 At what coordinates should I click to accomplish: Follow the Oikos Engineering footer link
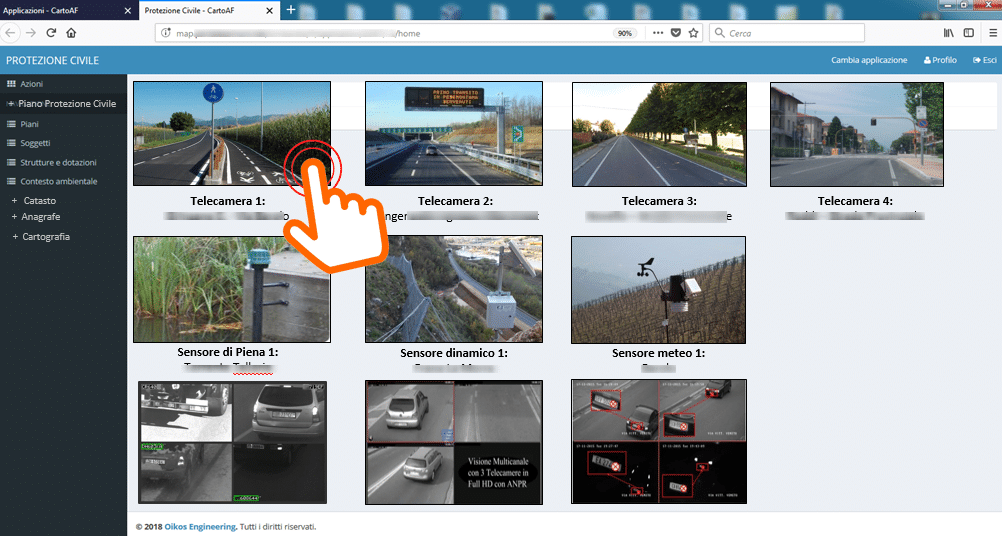coord(200,527)
